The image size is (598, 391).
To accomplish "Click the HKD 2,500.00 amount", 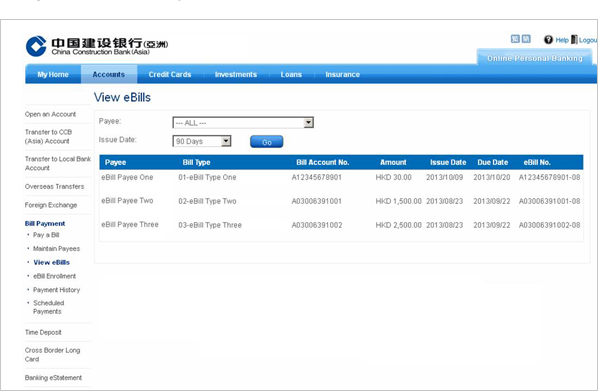I will pos(399,225).
